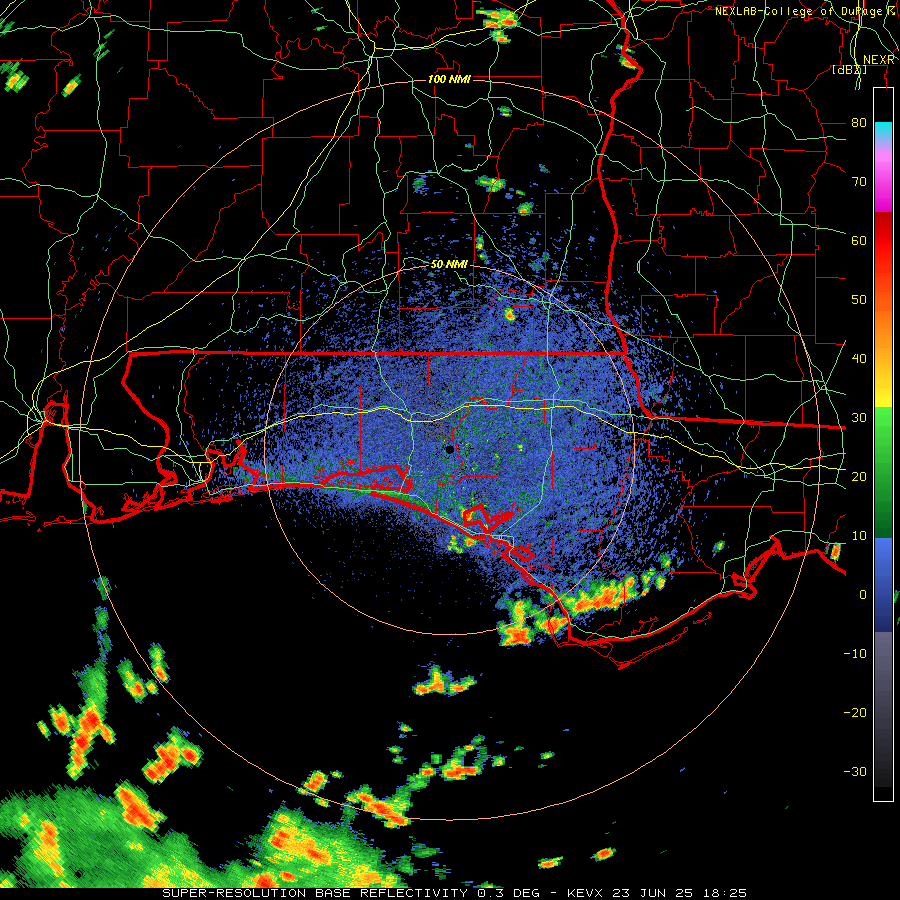Click the black radar site dot at center
This screenshot has width=900, height=900.
(449, 449)
